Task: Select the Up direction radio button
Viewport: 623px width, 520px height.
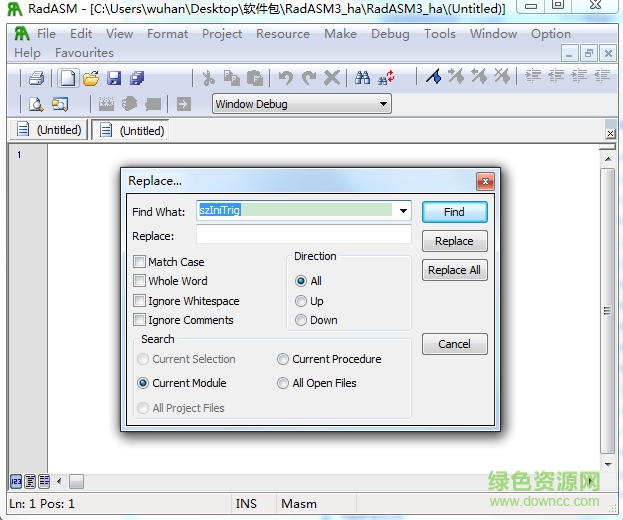Action: click(301, 301)
